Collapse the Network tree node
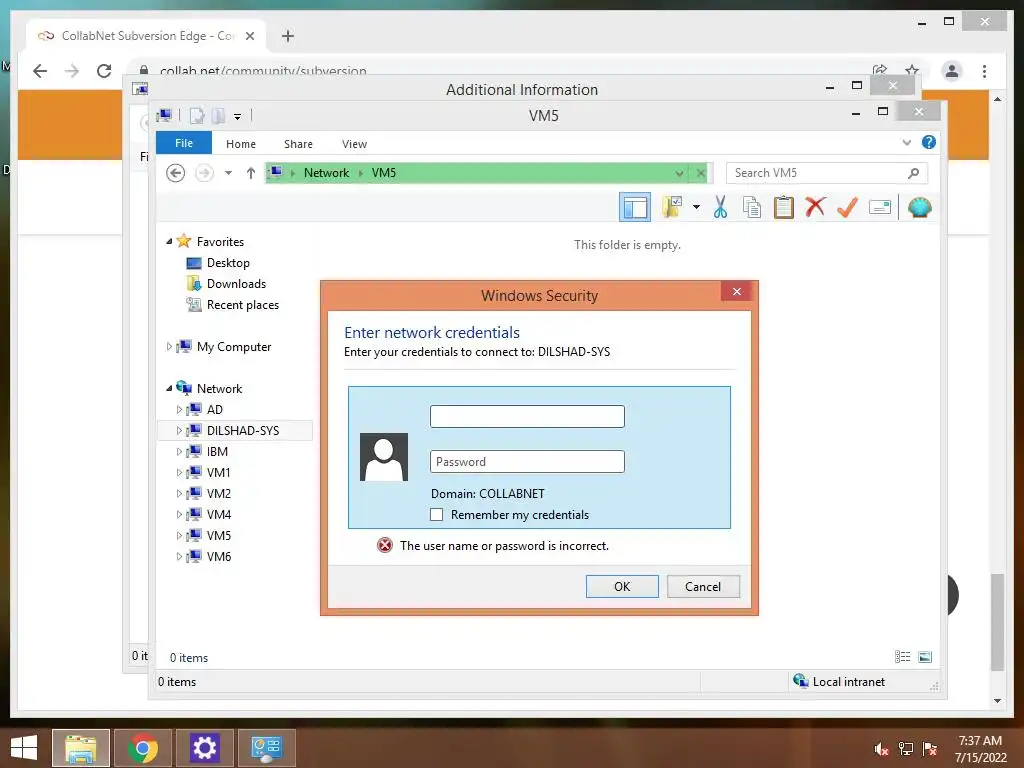 (169, 389)
